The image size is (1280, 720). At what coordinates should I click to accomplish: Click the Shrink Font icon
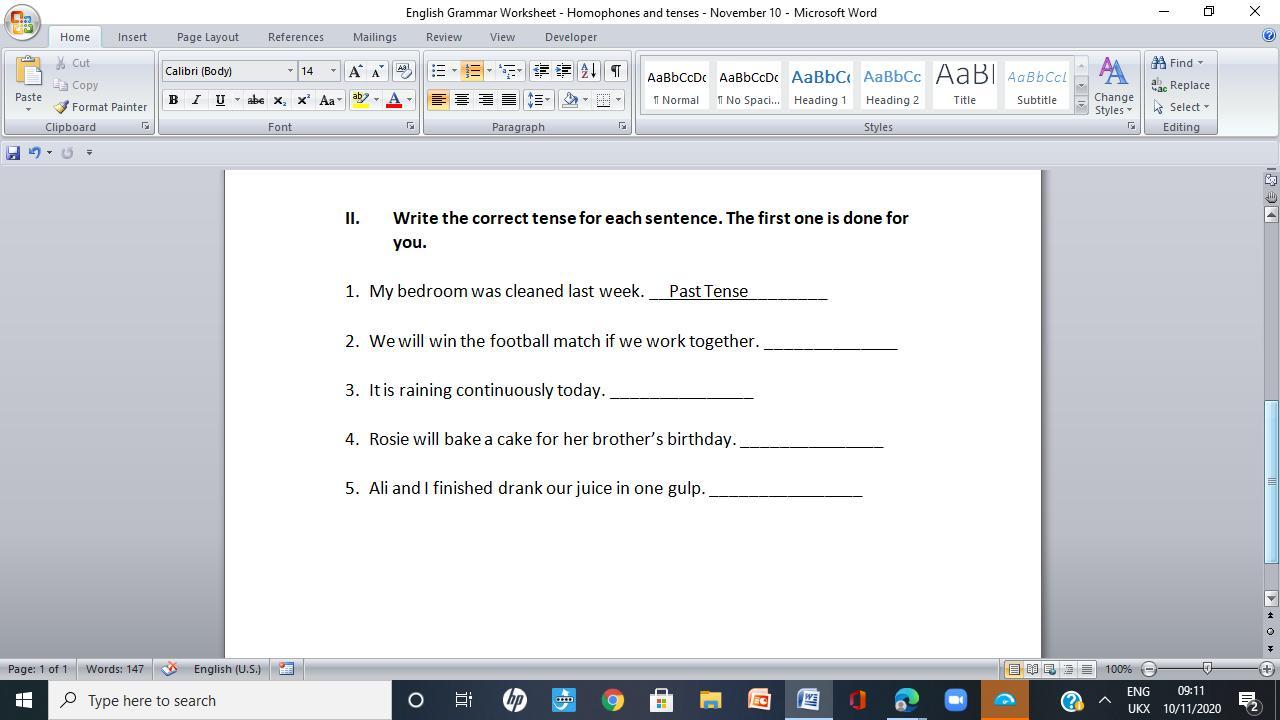click(x=377, y=71)
